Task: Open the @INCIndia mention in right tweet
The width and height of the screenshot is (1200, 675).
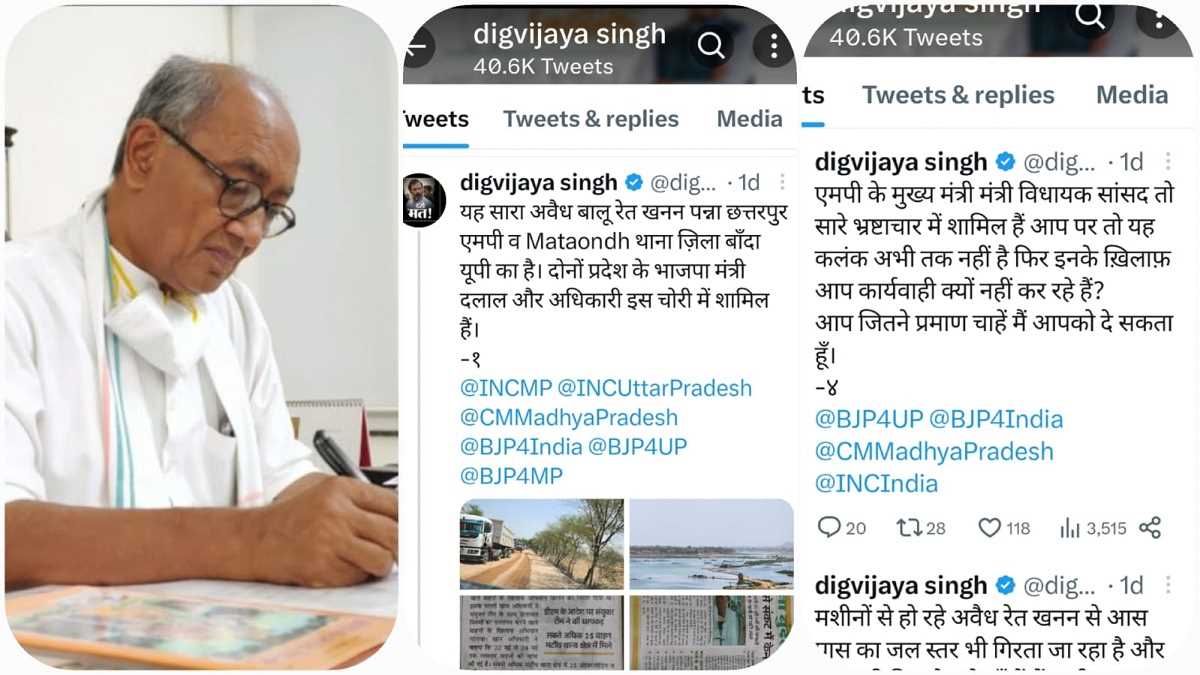Action: click(x=876, y=484)
